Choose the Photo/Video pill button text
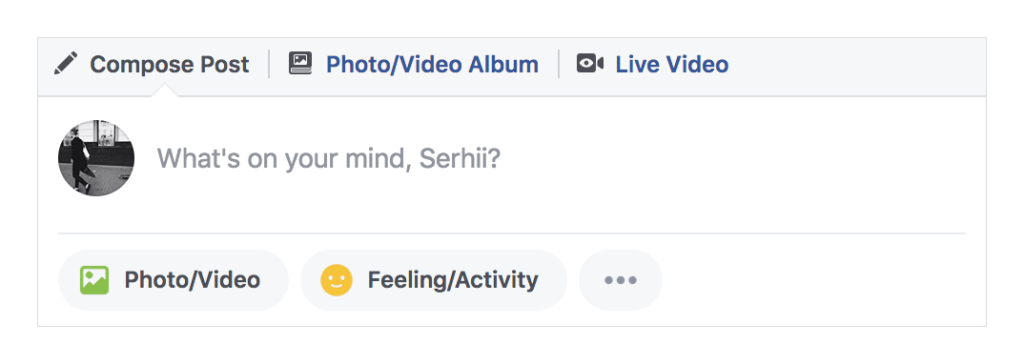Viewport: 1024px width, 364px height. 193,280
